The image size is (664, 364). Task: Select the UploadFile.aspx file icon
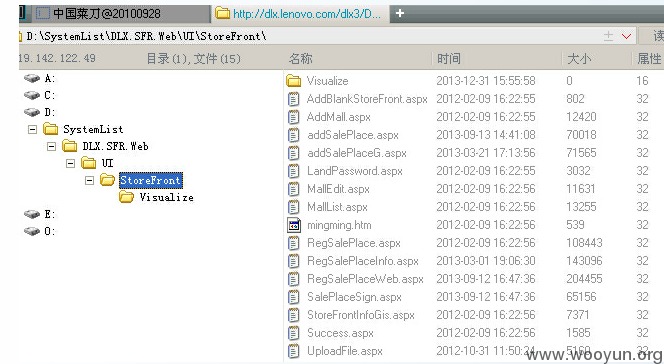pos(293,351)
